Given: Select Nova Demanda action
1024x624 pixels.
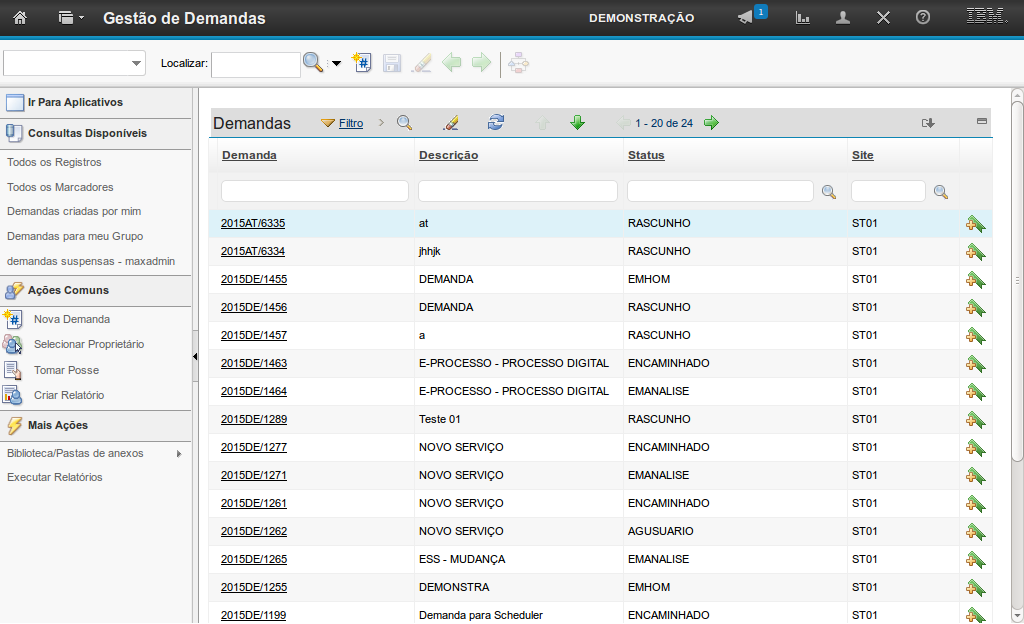Looking at the screenshot, I should point(71,319).
